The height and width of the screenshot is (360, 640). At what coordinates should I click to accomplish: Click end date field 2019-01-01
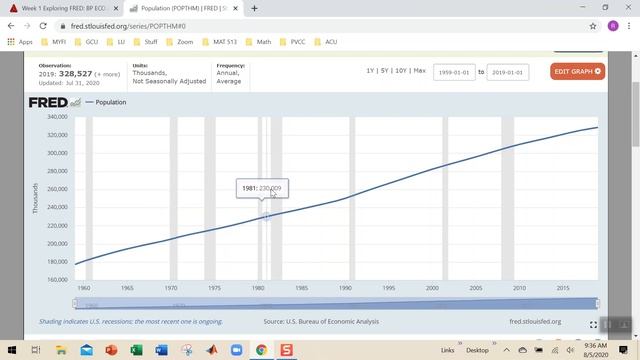point(508,72)
